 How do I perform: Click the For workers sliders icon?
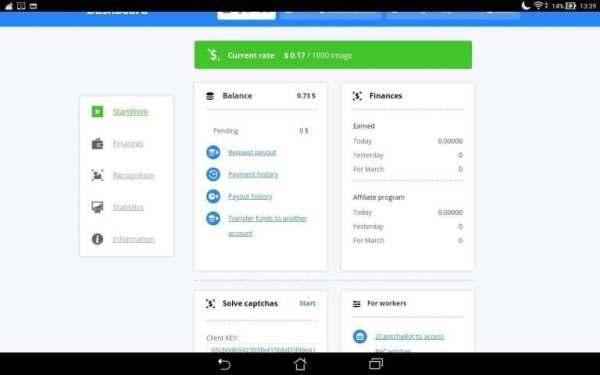[x=357, y=304]
